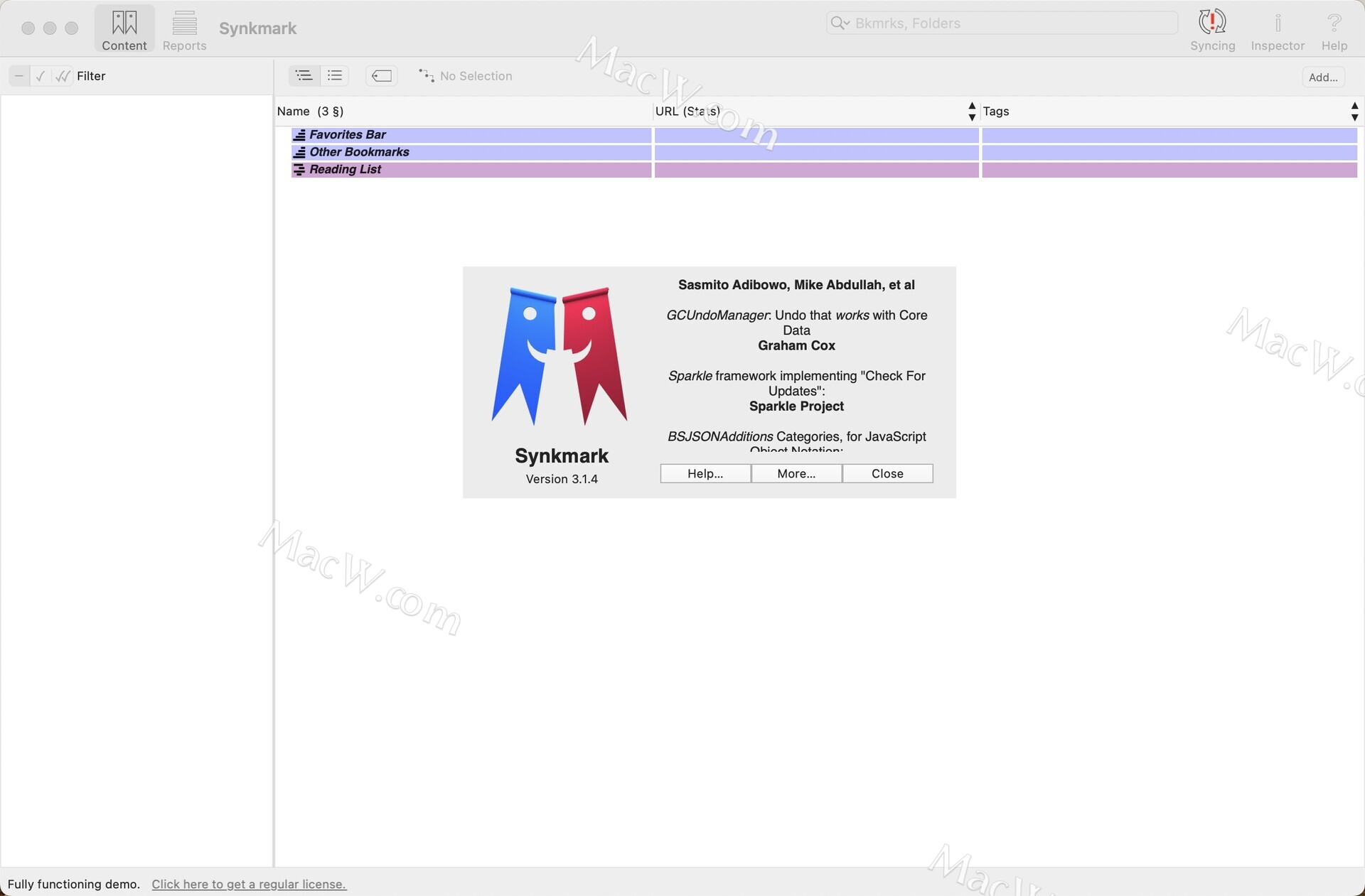Click the Sparkle Project credit text
The height and width of the screenshot is (896, 1365).
tap(796, 406)
